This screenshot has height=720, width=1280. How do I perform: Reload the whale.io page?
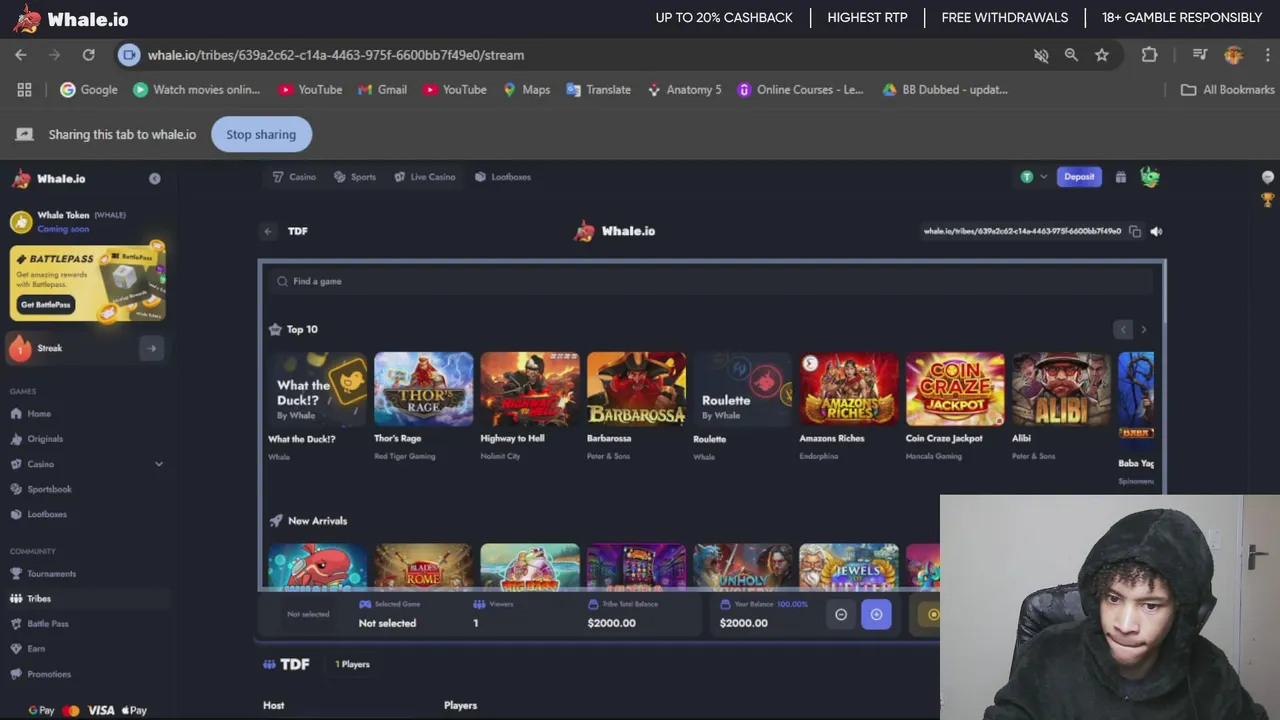(89, 55)
